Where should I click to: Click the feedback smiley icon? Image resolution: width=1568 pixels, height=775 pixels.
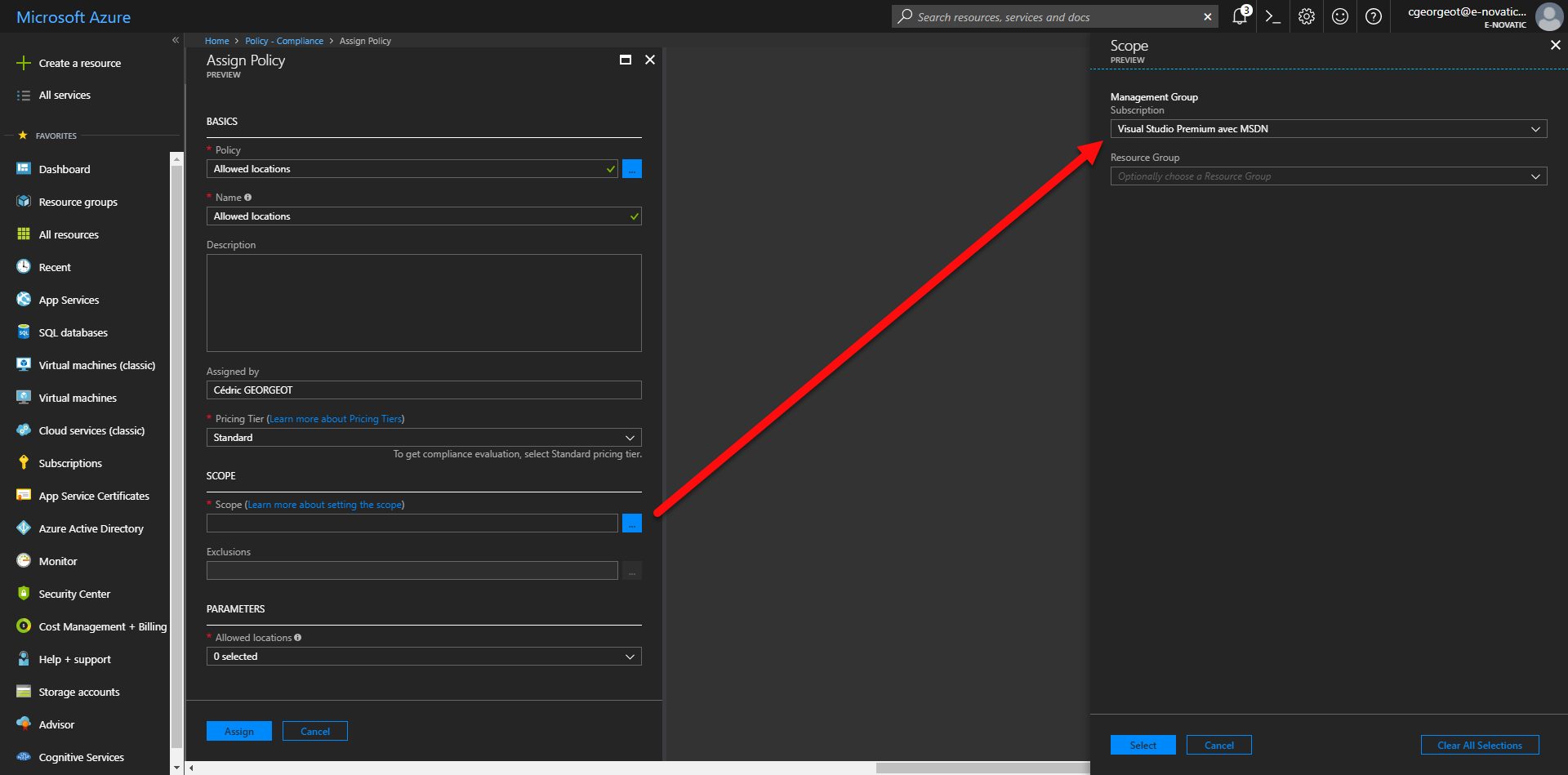coord(1340,16)
